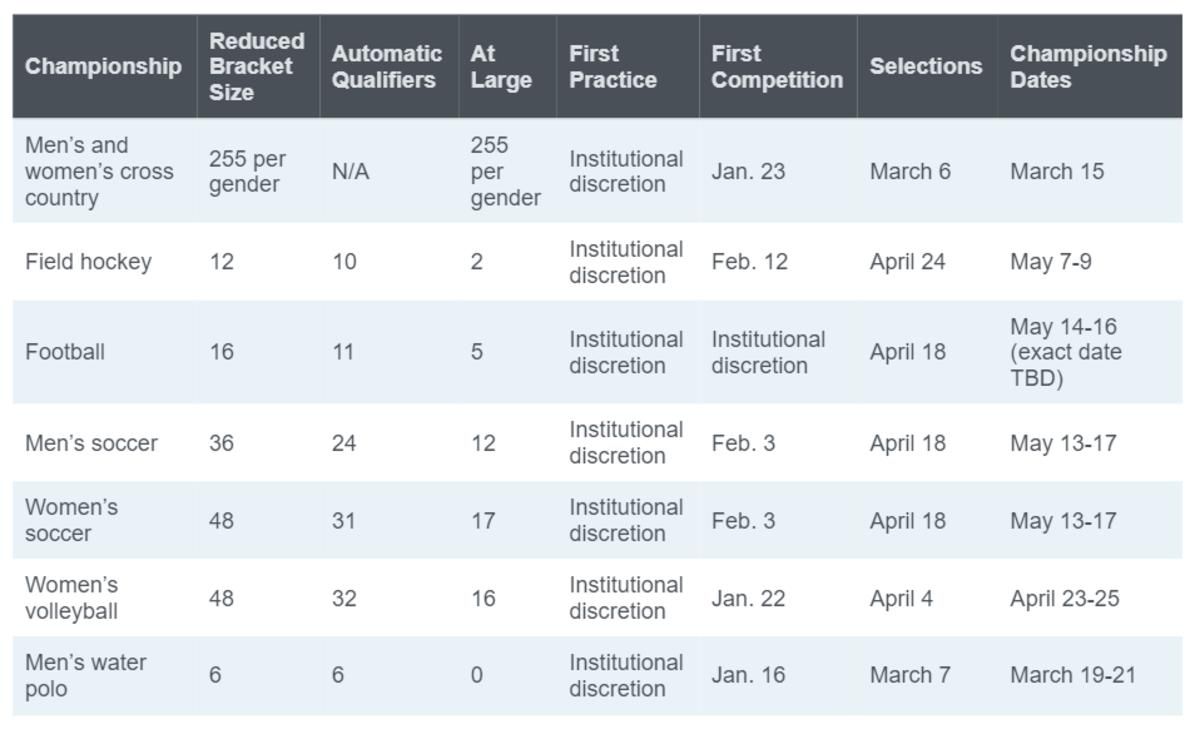Select the April 23-25 date cell

click(x=1064, y=598)
